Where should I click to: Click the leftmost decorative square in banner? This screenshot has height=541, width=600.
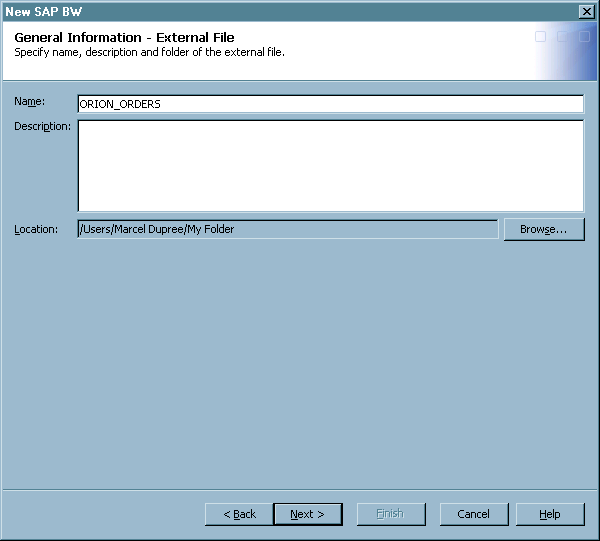(541, 37)
